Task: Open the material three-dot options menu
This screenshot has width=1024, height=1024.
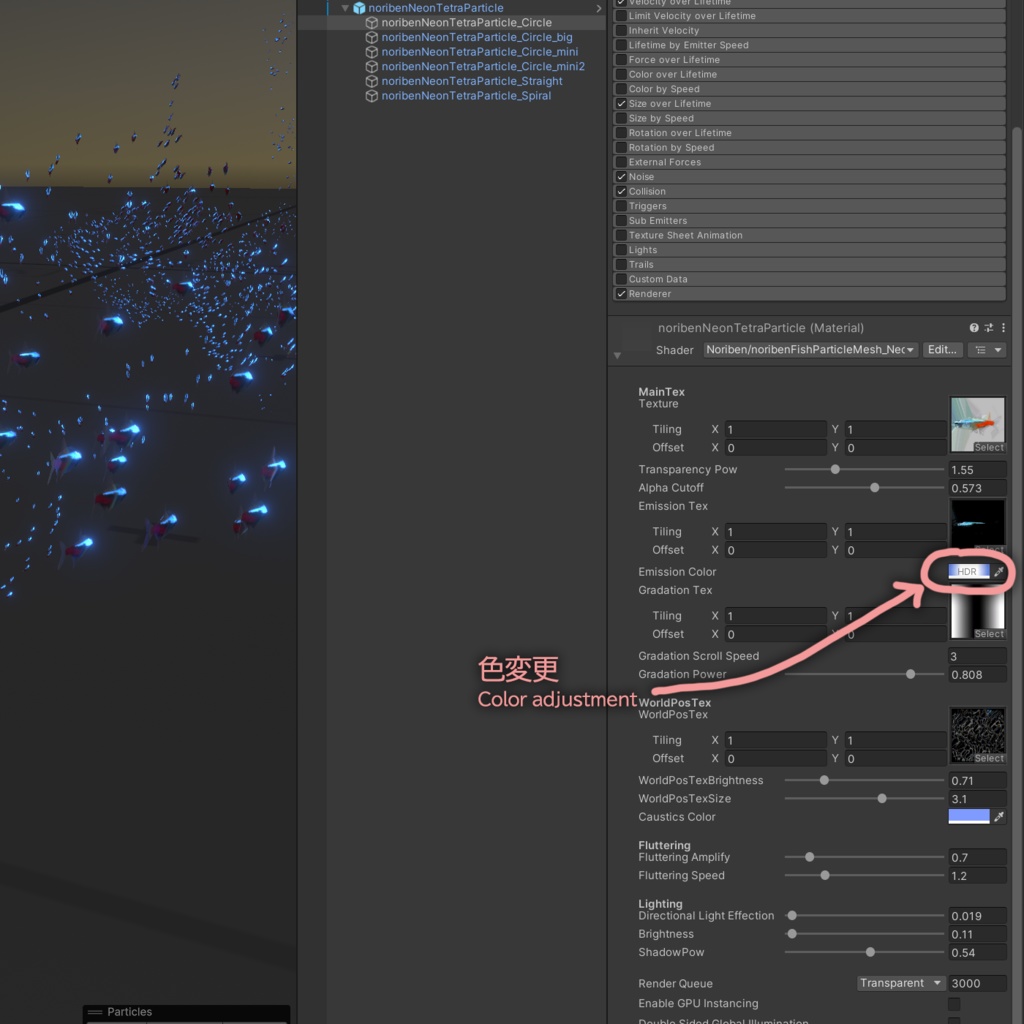Action: [x=1003, y=328]
